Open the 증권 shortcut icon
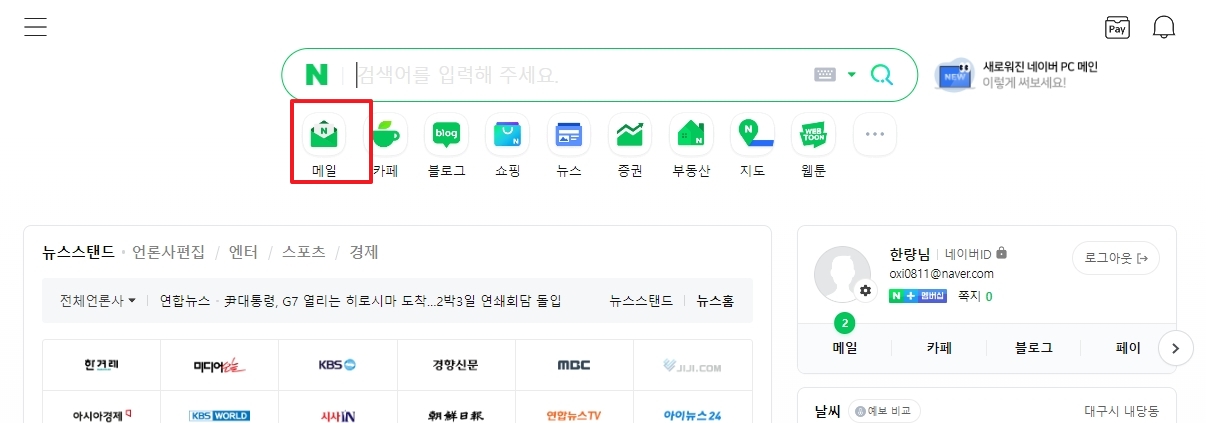The image size is (1206, 423). pyautogui.click(x=630, y=134)
